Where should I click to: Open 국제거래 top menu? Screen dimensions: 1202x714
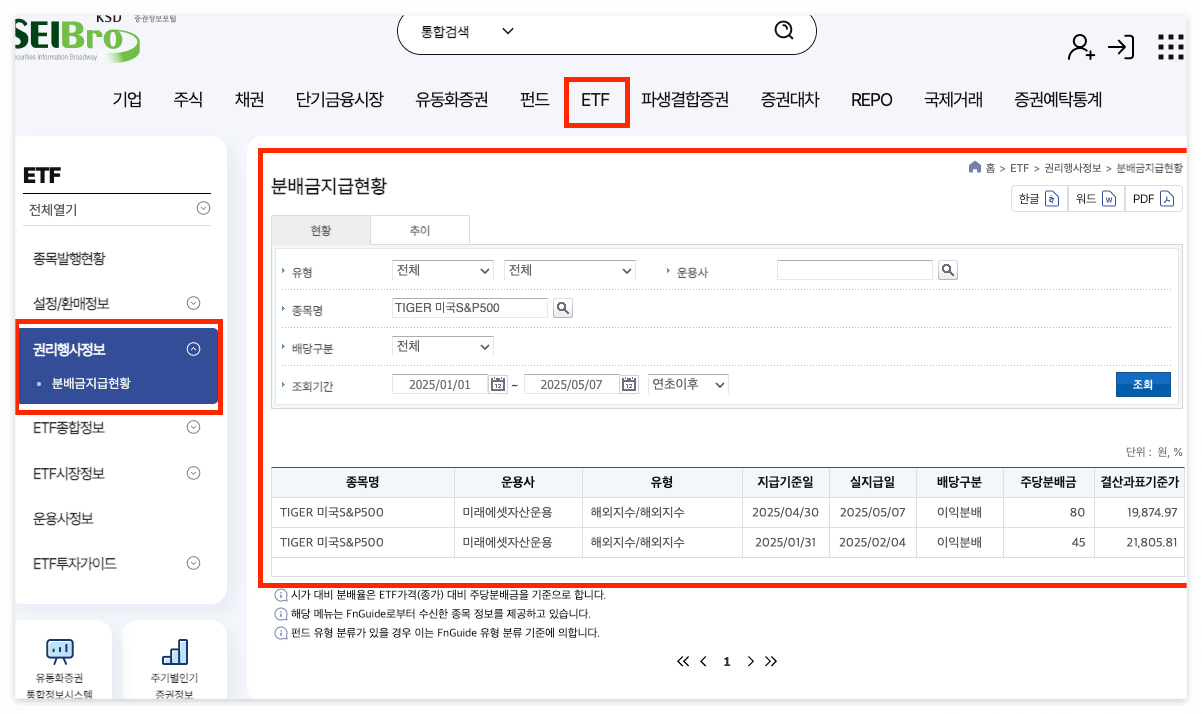pos(953,100)
